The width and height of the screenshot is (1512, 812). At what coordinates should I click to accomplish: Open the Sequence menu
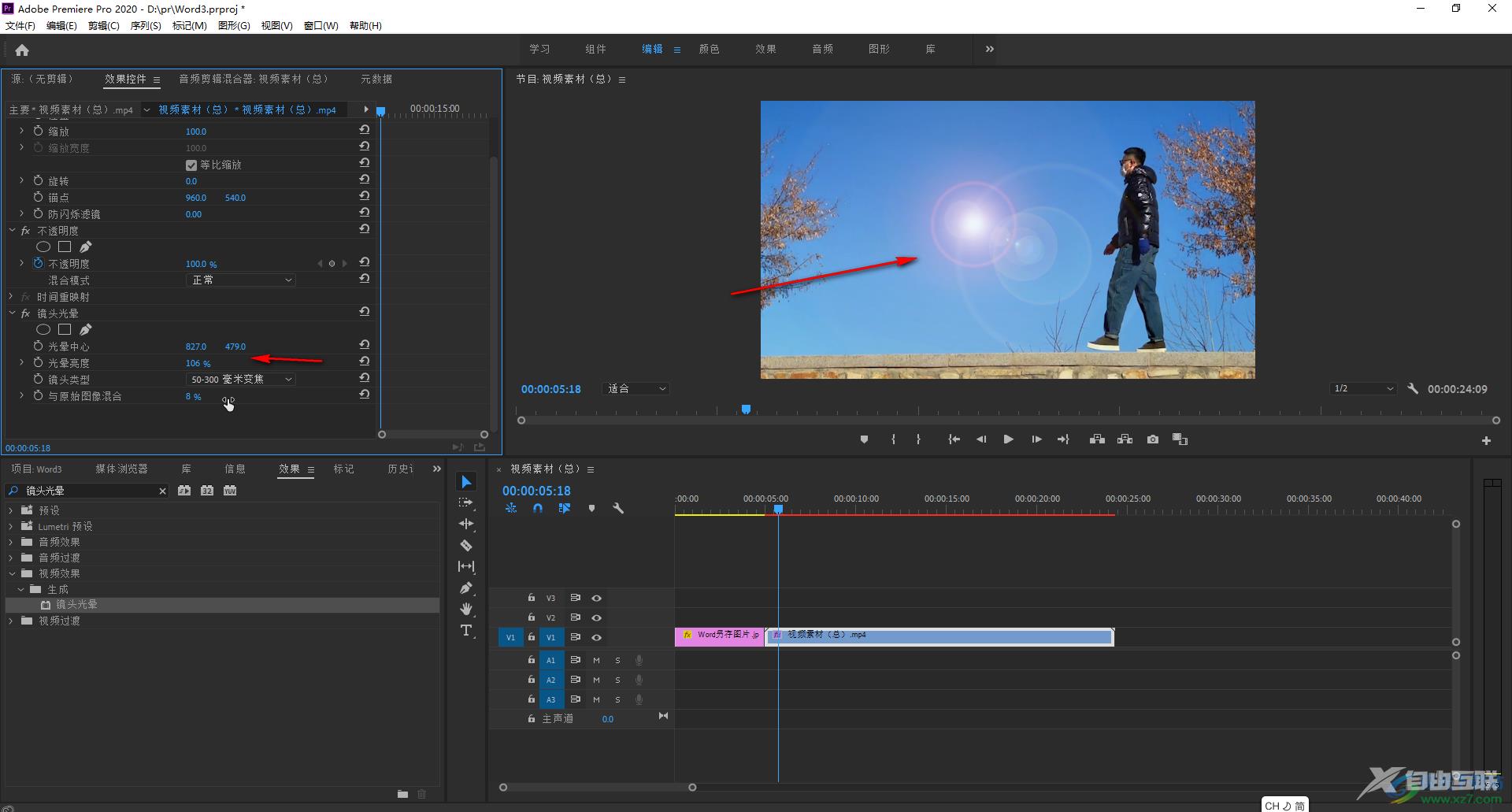146,26
